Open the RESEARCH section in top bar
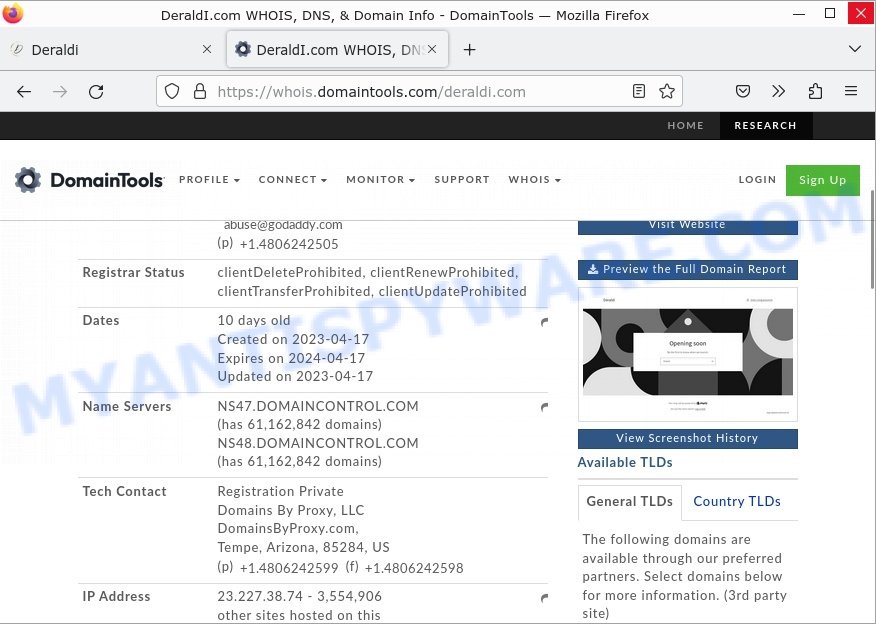The width and height of the screenshot is (876, 624). (x=765, y=126)
